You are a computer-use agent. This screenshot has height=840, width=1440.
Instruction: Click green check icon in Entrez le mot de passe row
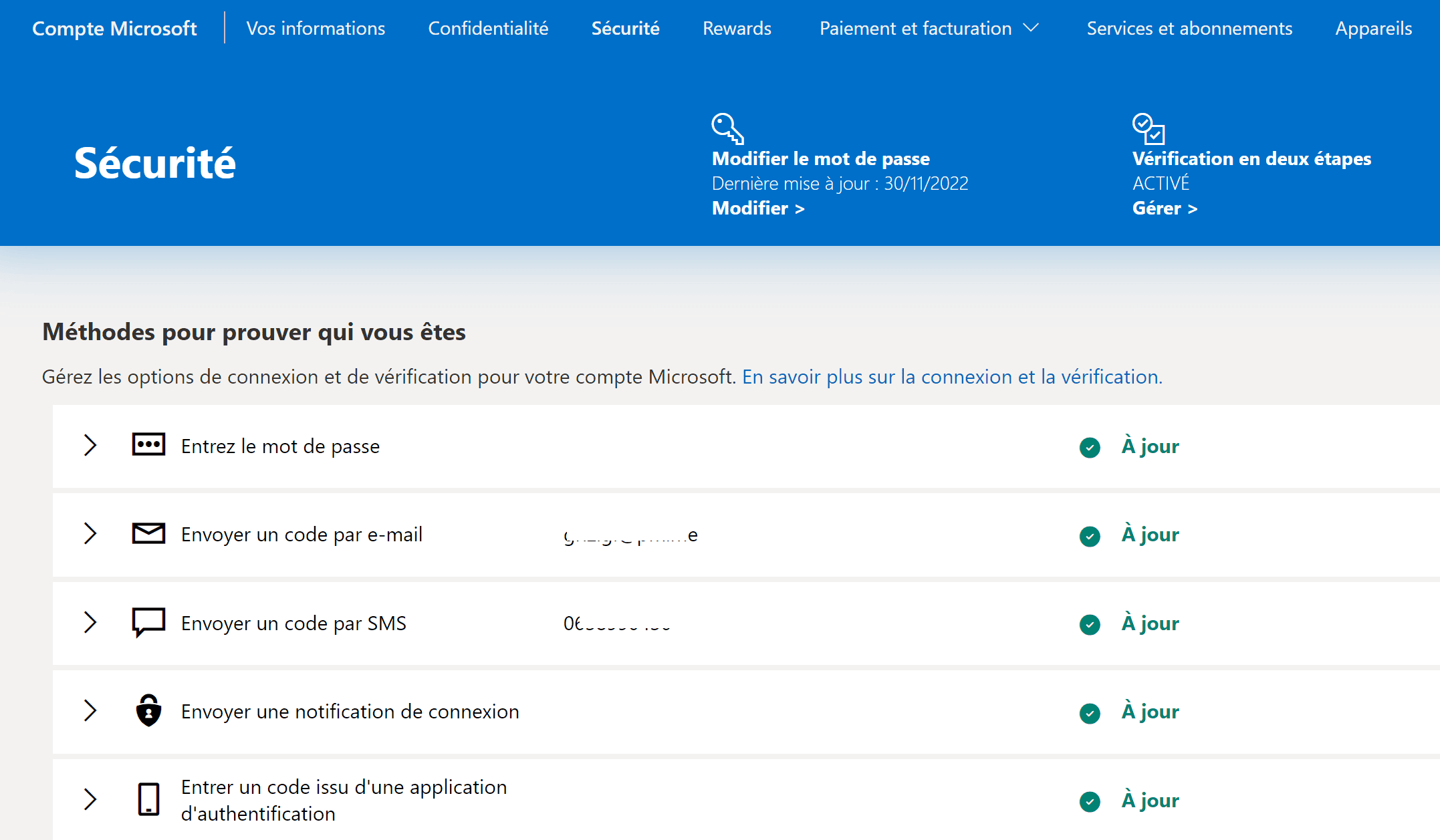click(x=1090, y=447)
